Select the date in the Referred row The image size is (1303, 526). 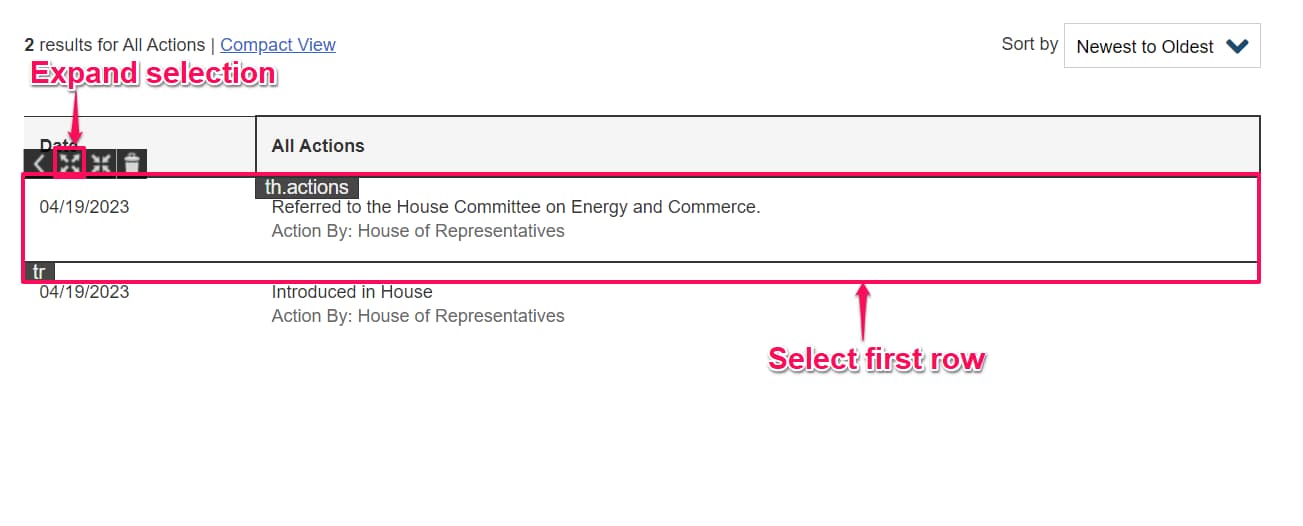(84, 208)
